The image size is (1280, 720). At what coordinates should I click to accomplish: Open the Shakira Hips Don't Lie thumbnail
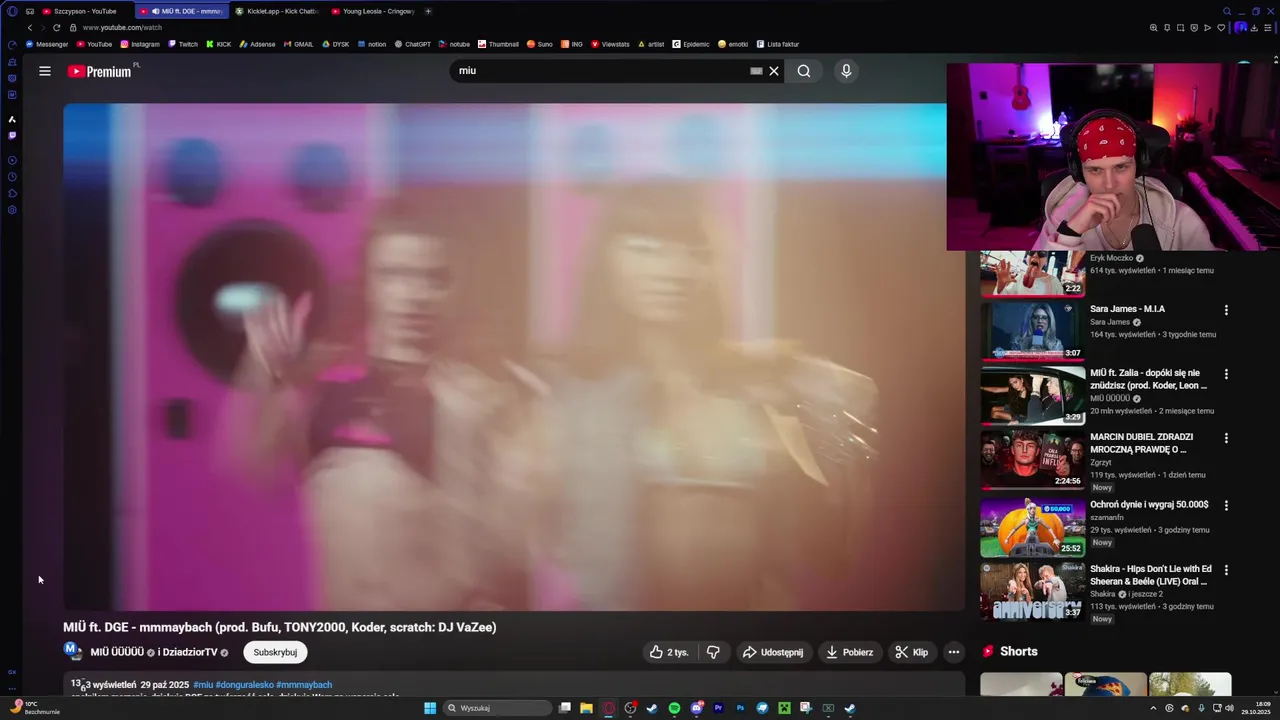coord(1033,591)
